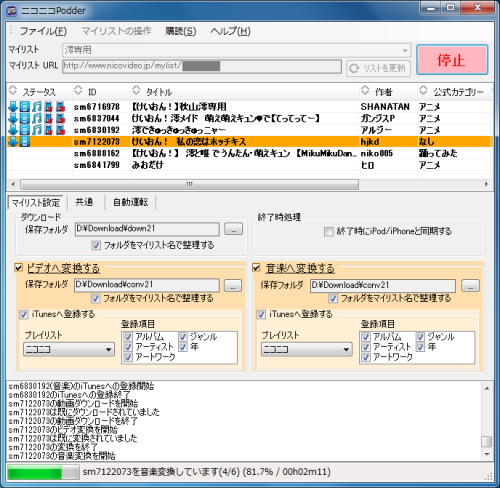
Task: Uncheck アートワーク in music 登録項目
Action: pyautogui.click(x=366, y=357)
